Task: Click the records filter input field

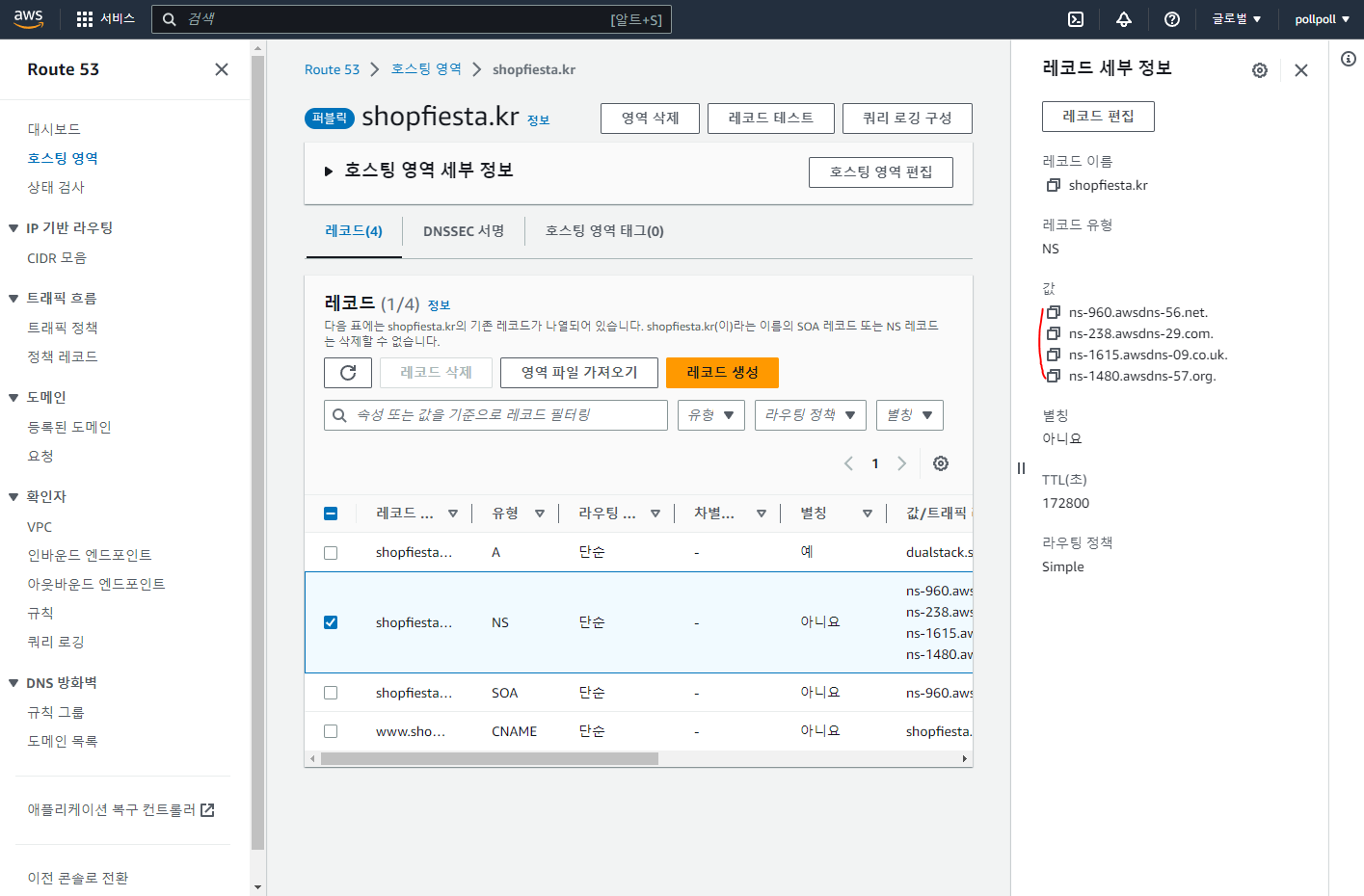Action: point(495,415)
